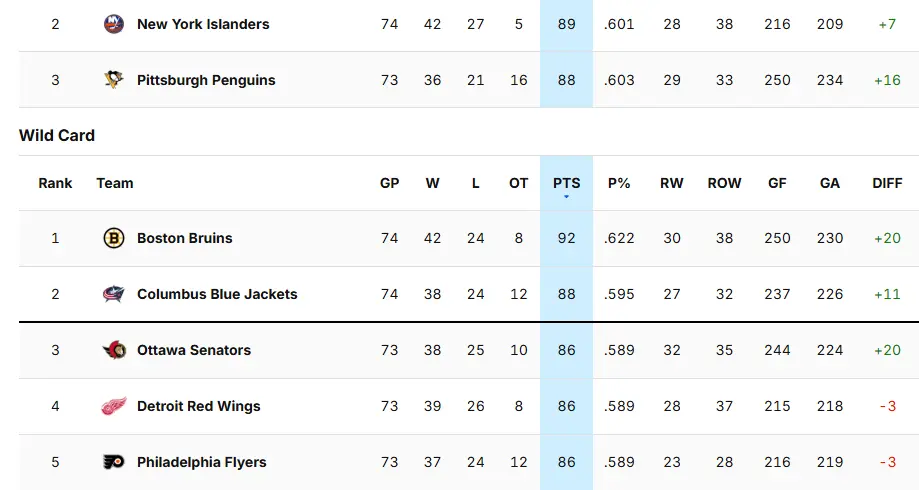
Task: Sort Wild Card table by PTS column
Action: [566, 183]
